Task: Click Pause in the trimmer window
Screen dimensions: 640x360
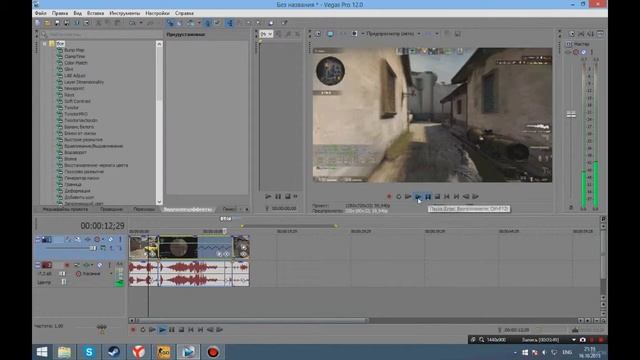Action: (278, 197)
